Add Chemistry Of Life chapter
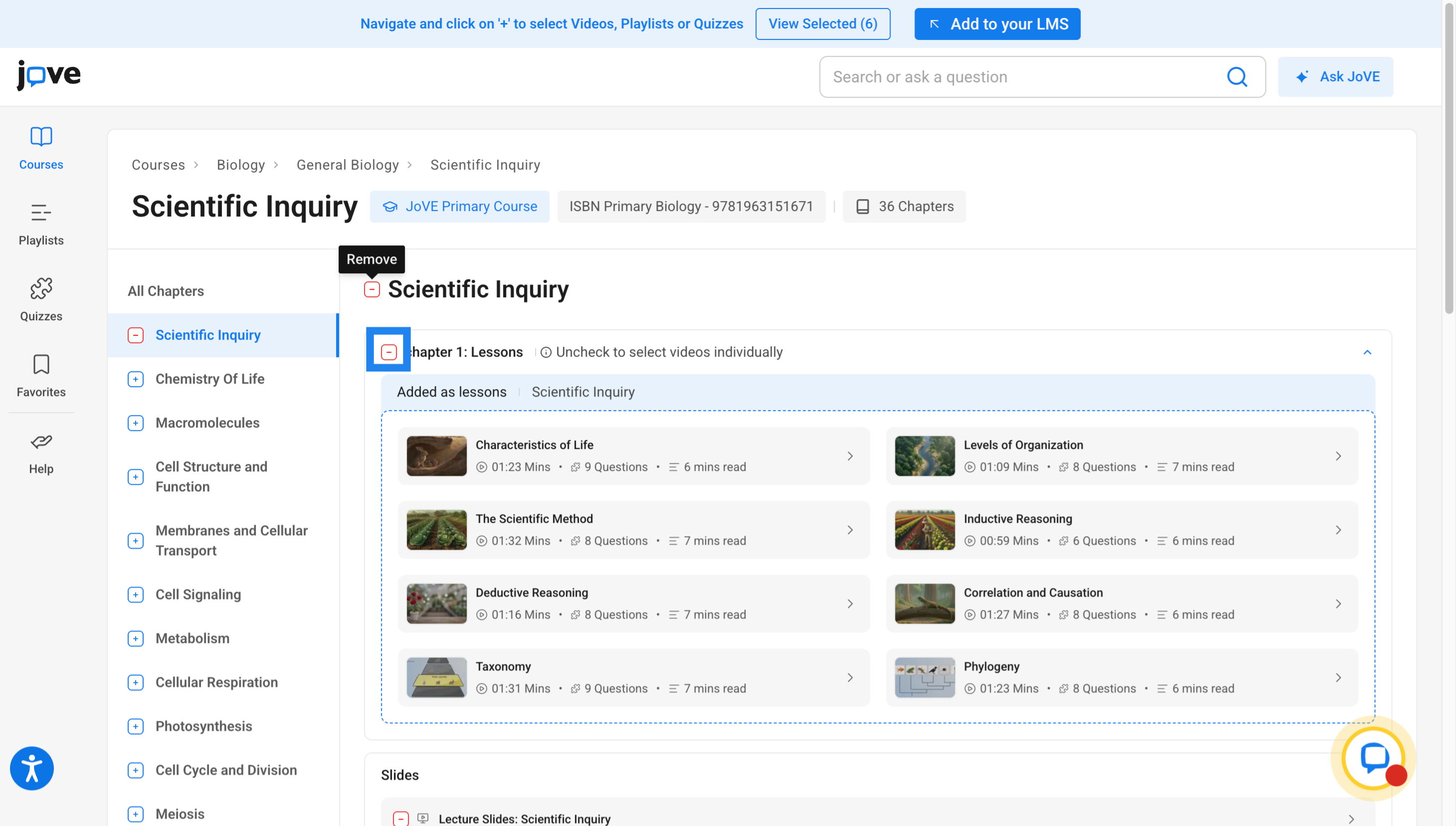Image resolution: width=1456 pixels, height=826 pixels. [x=136, y=379]
